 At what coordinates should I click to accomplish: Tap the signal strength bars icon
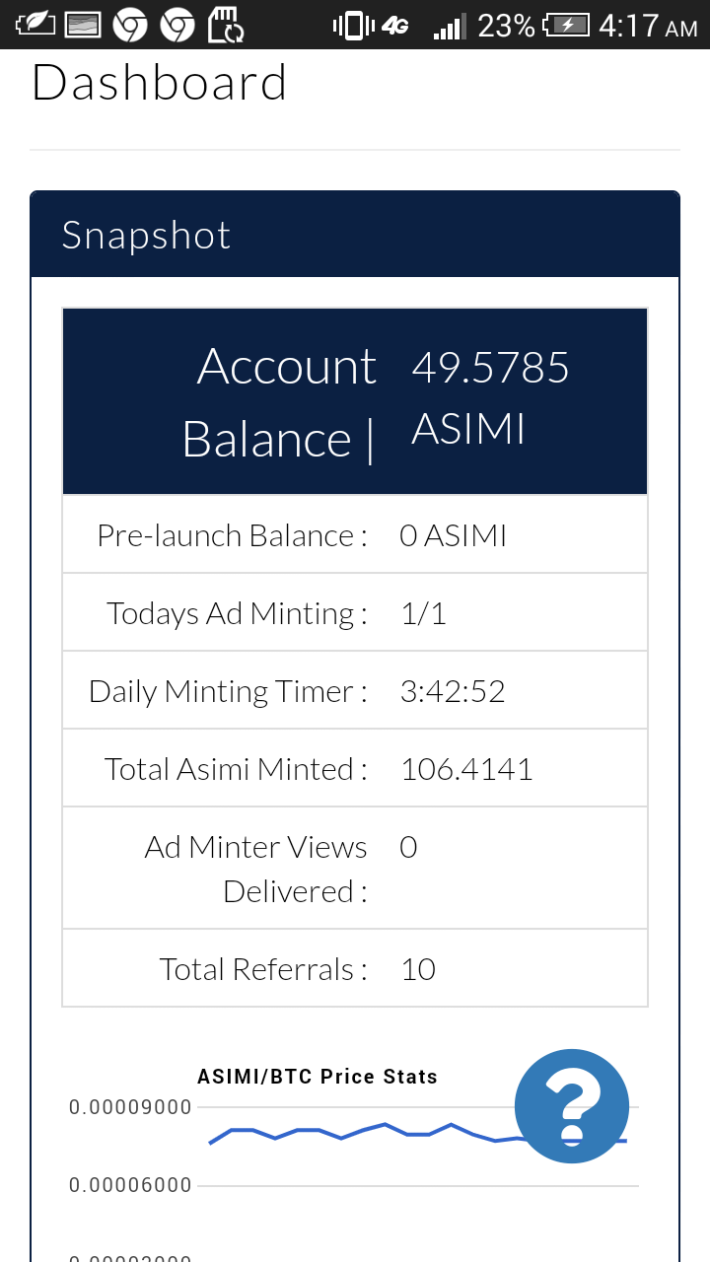tap(450, 26)
